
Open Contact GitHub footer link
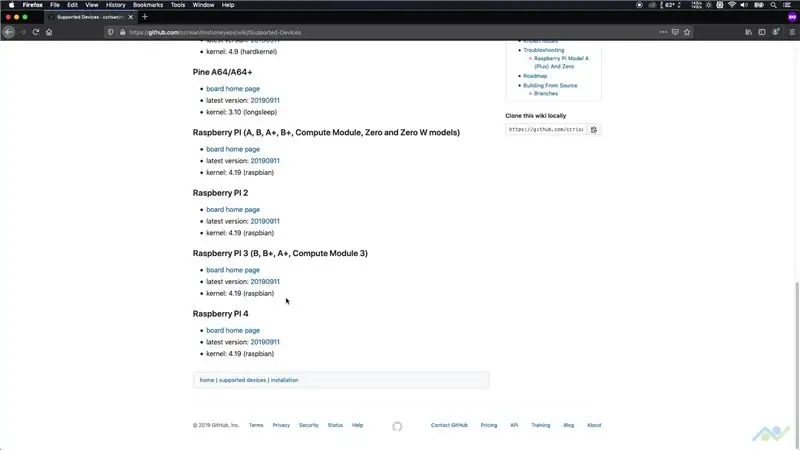(x=449, y=425)
